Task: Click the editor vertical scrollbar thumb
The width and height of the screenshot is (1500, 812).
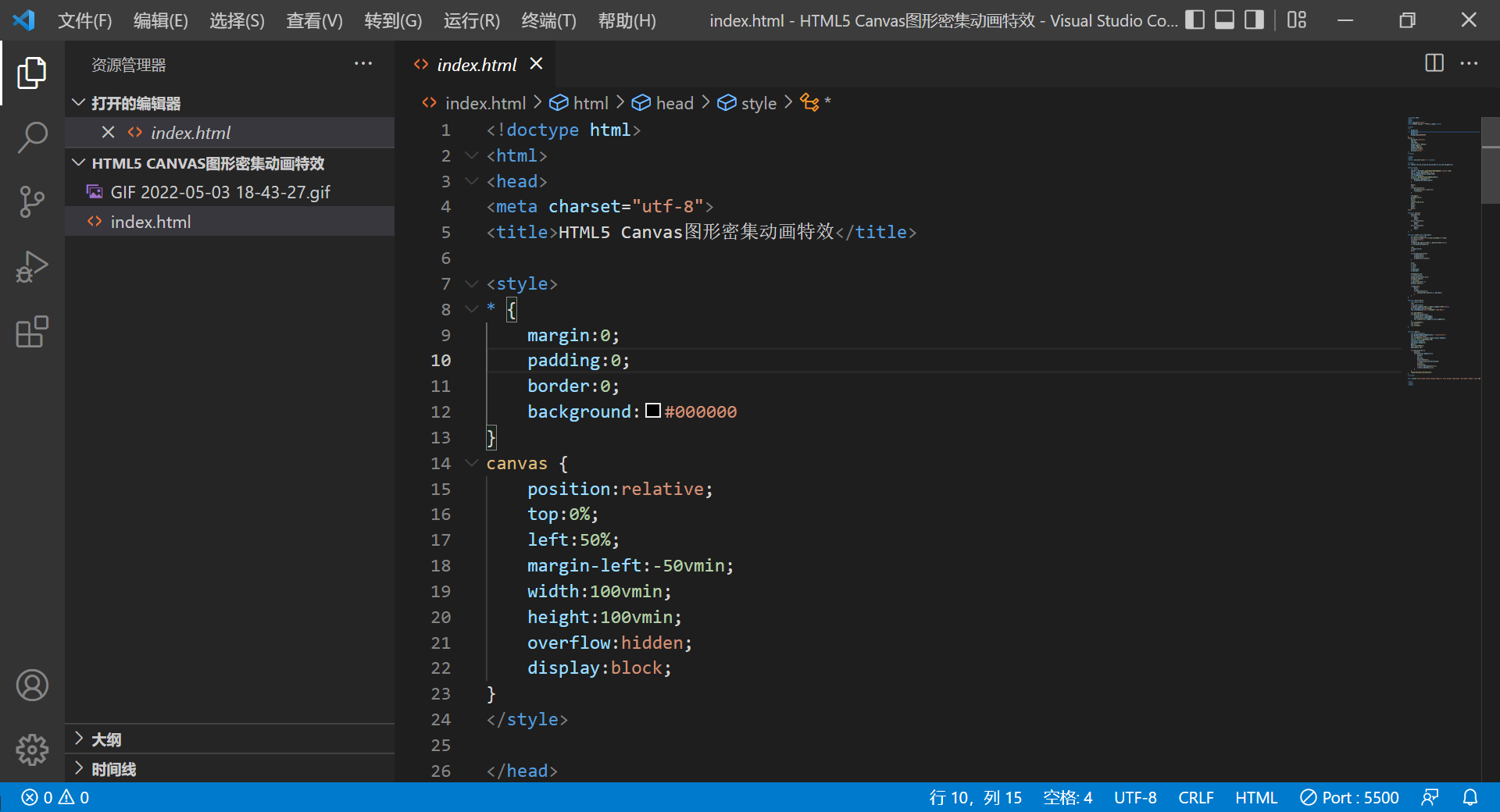Action: click(1491, 160)
